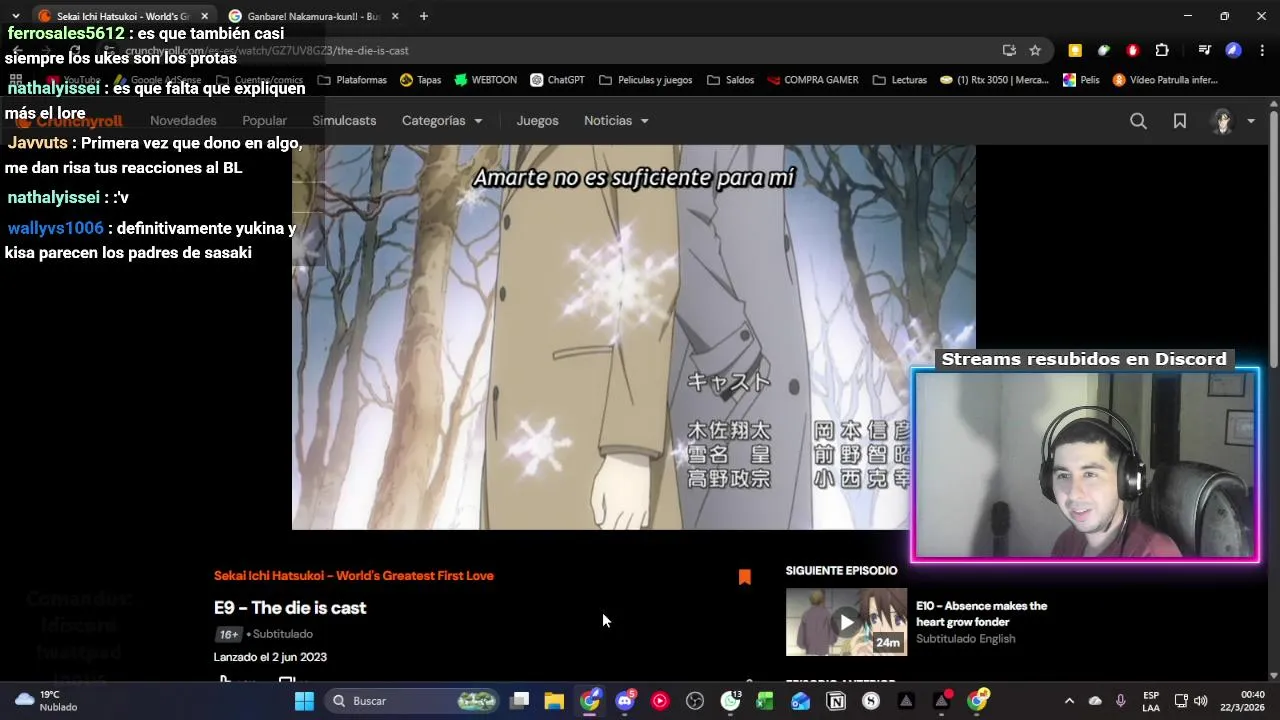
Task: Open WEBTOON bookmark
Action: coord(485,80)
